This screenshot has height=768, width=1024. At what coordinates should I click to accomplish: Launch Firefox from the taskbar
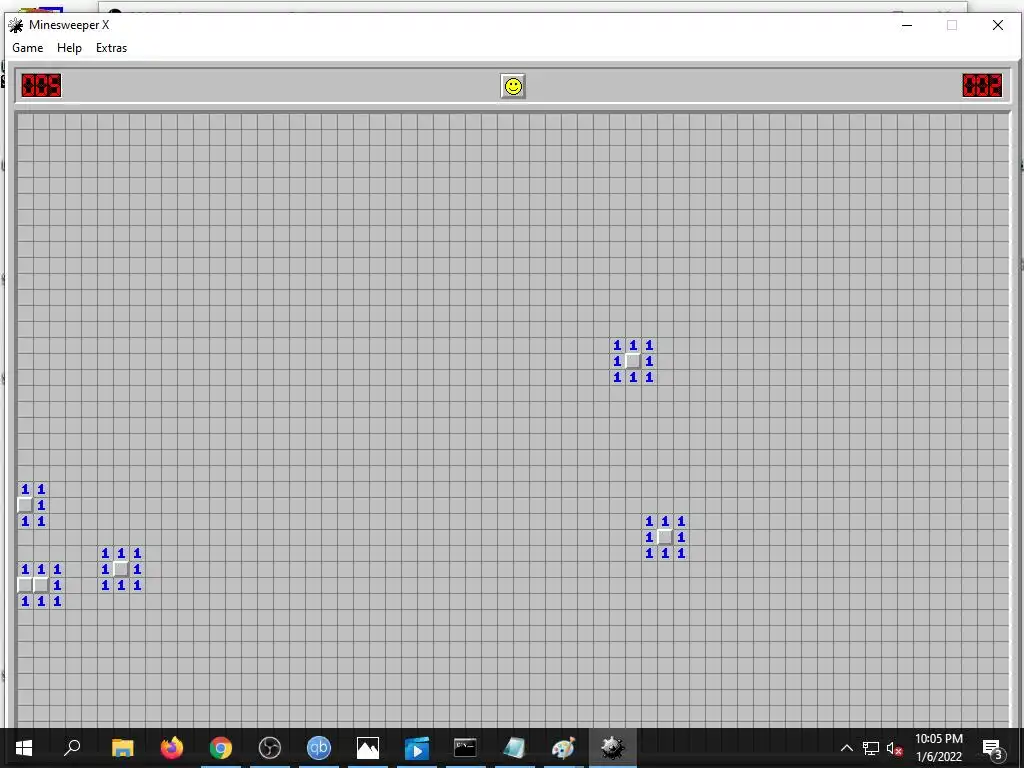tap(172, 748)
